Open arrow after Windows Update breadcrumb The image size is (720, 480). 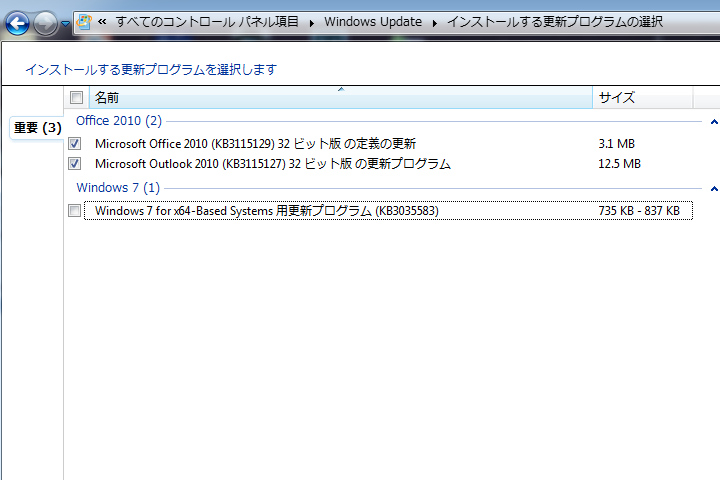click(434, 23)
